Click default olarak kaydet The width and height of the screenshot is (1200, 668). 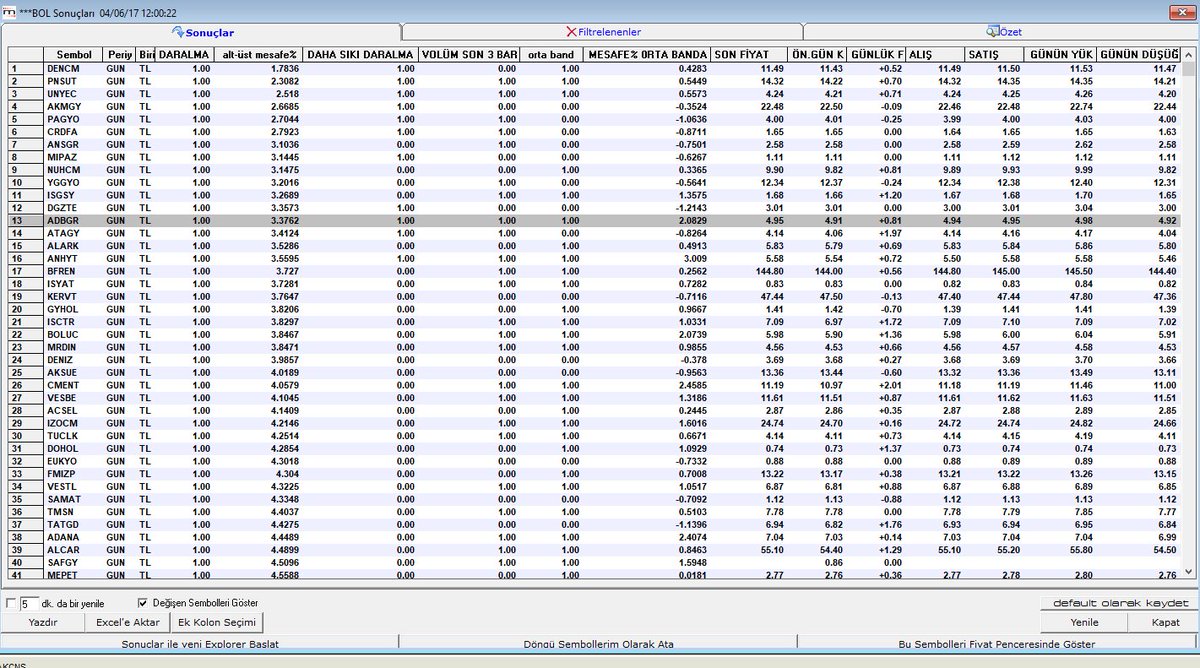click(1118, 603)
